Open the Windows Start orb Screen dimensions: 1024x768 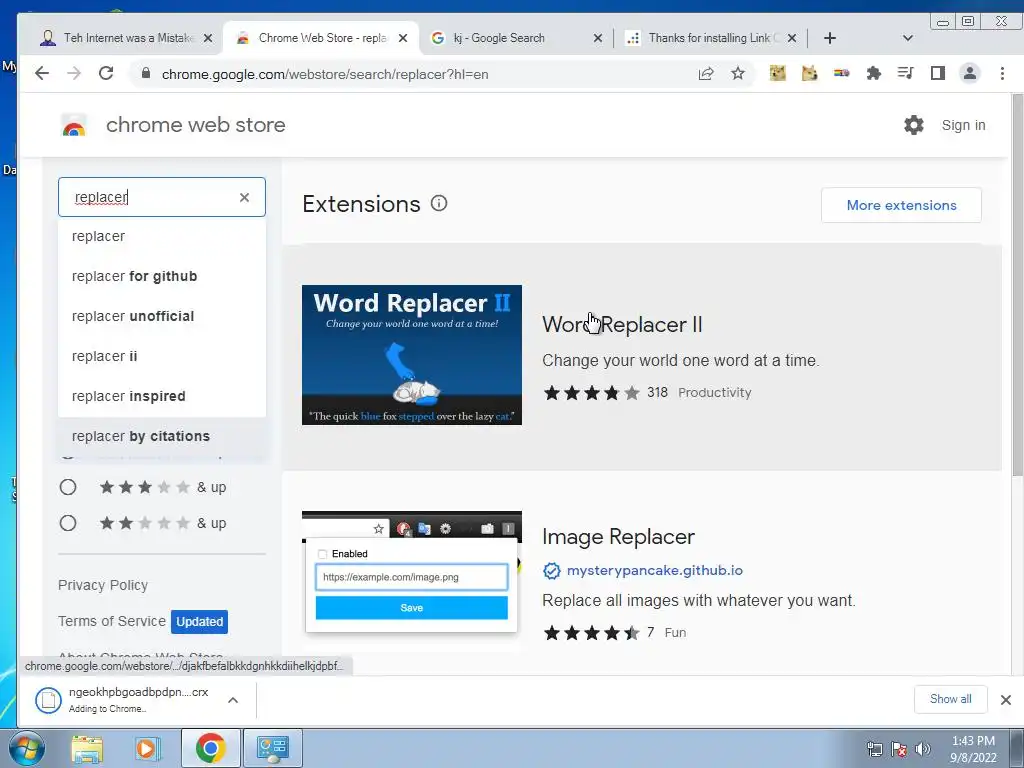coord(26,748)
